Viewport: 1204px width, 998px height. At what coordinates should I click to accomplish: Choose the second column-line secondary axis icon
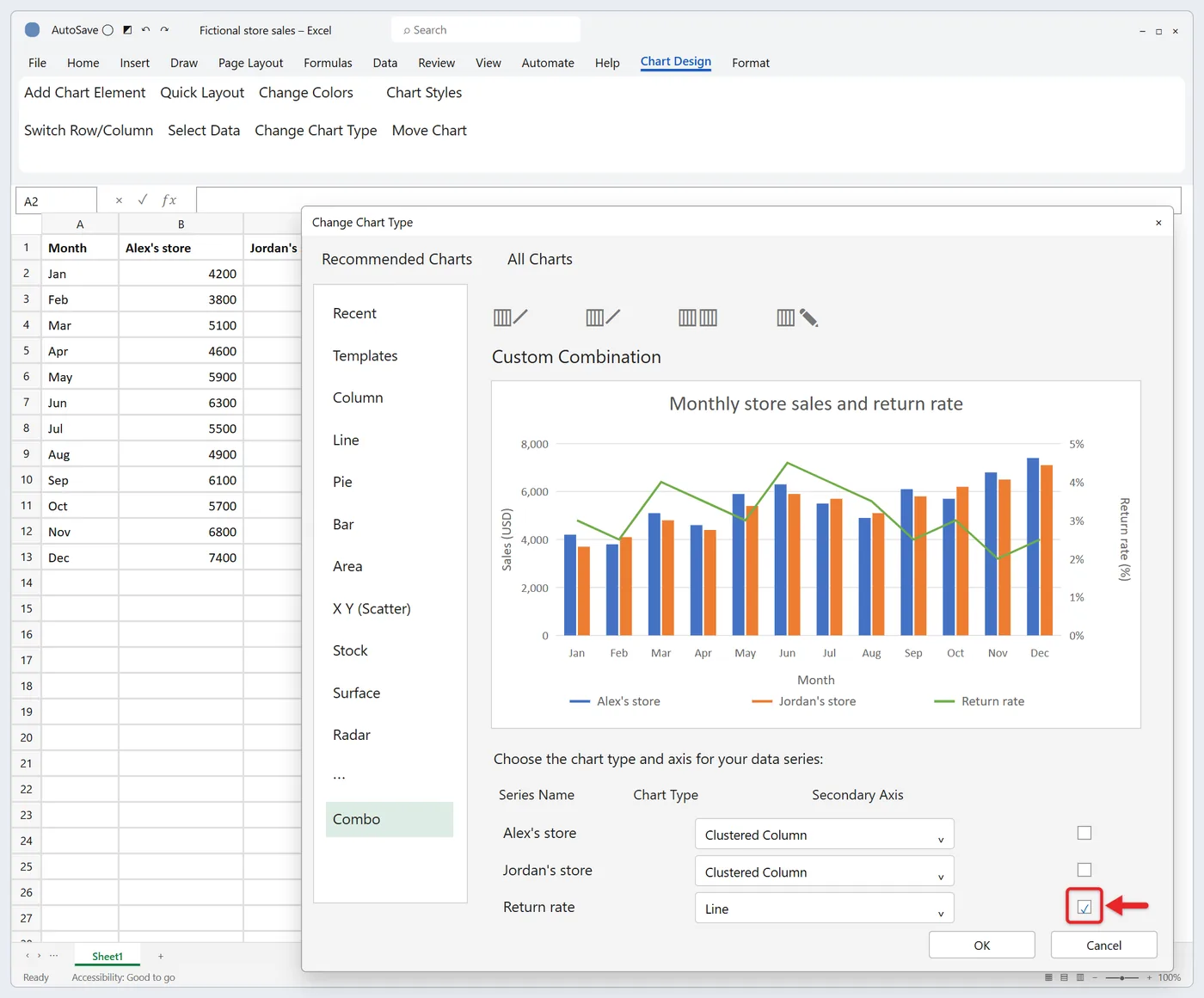603,317
